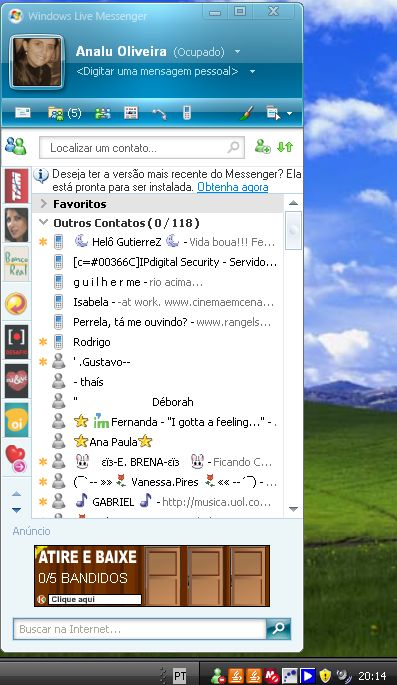Click the yellow security shield tray icon
This screenshot has width=397, height=685.
(x=325, y=676)
